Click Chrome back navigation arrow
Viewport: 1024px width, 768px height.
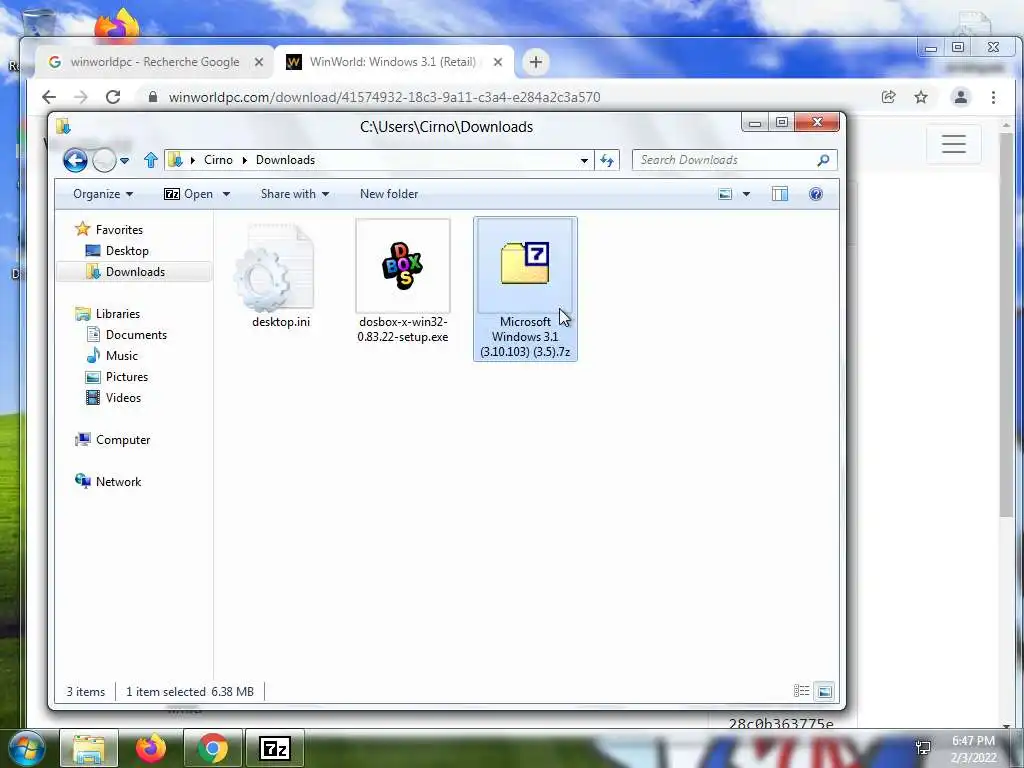click(x=49, y=97)
